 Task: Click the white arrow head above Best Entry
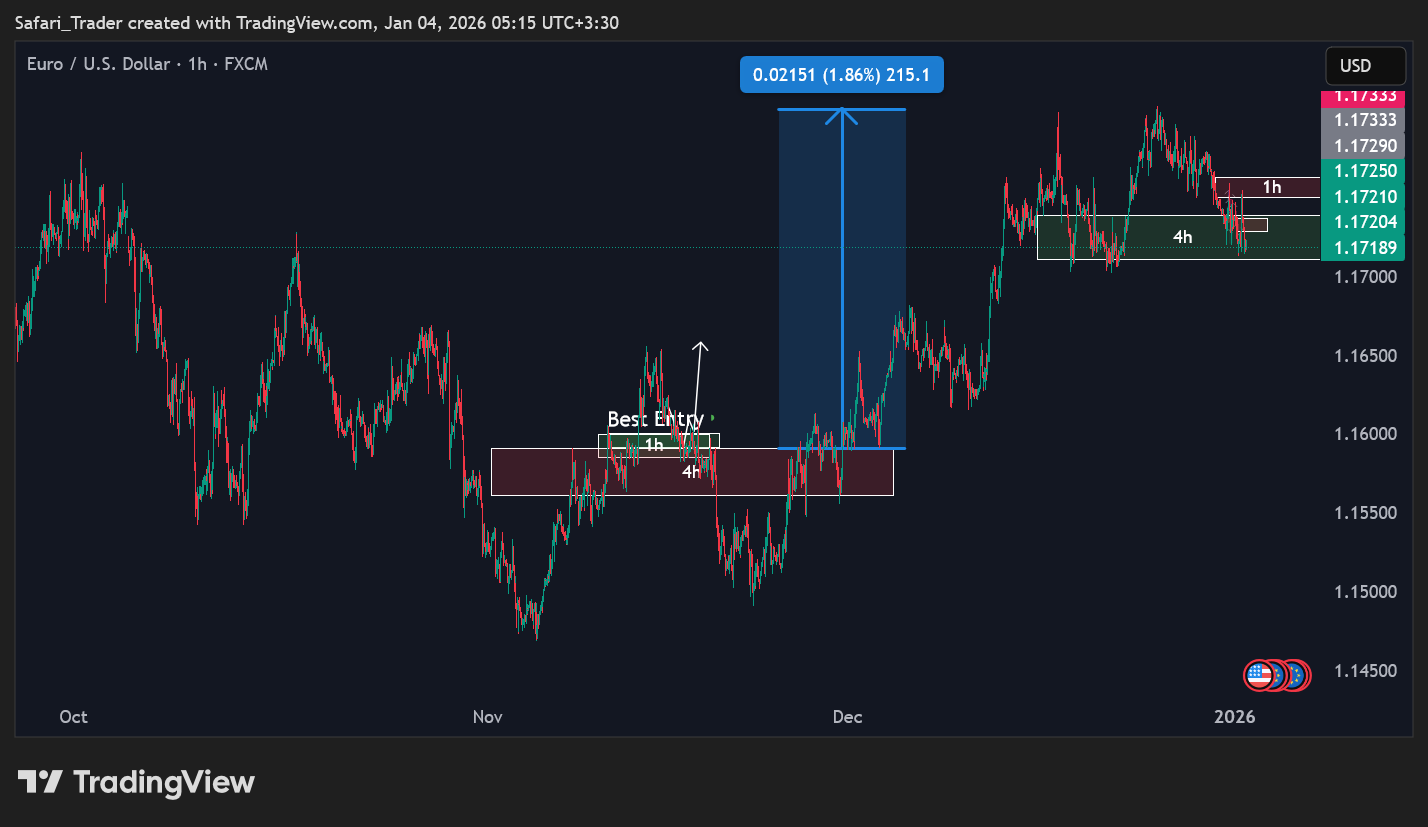[701, 347]
